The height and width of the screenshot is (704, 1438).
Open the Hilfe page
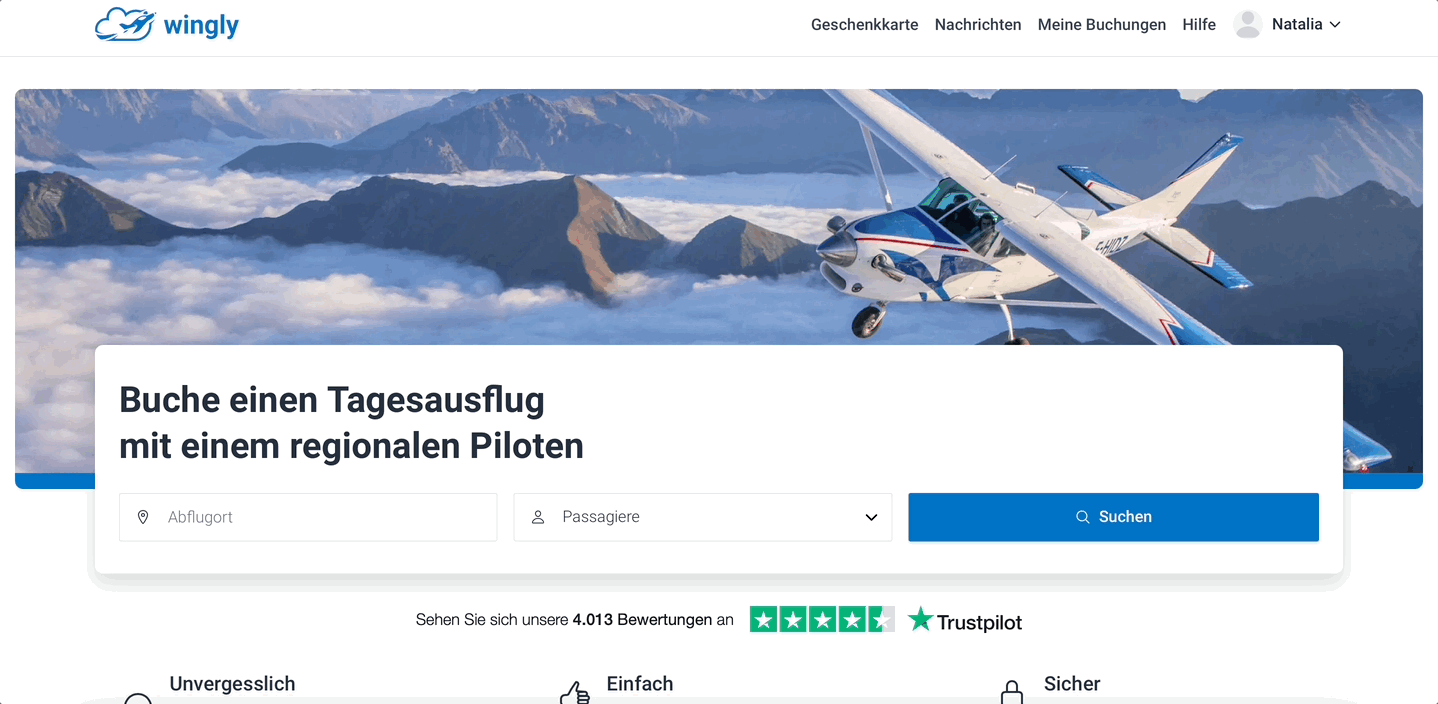(x=1199, y=25)
